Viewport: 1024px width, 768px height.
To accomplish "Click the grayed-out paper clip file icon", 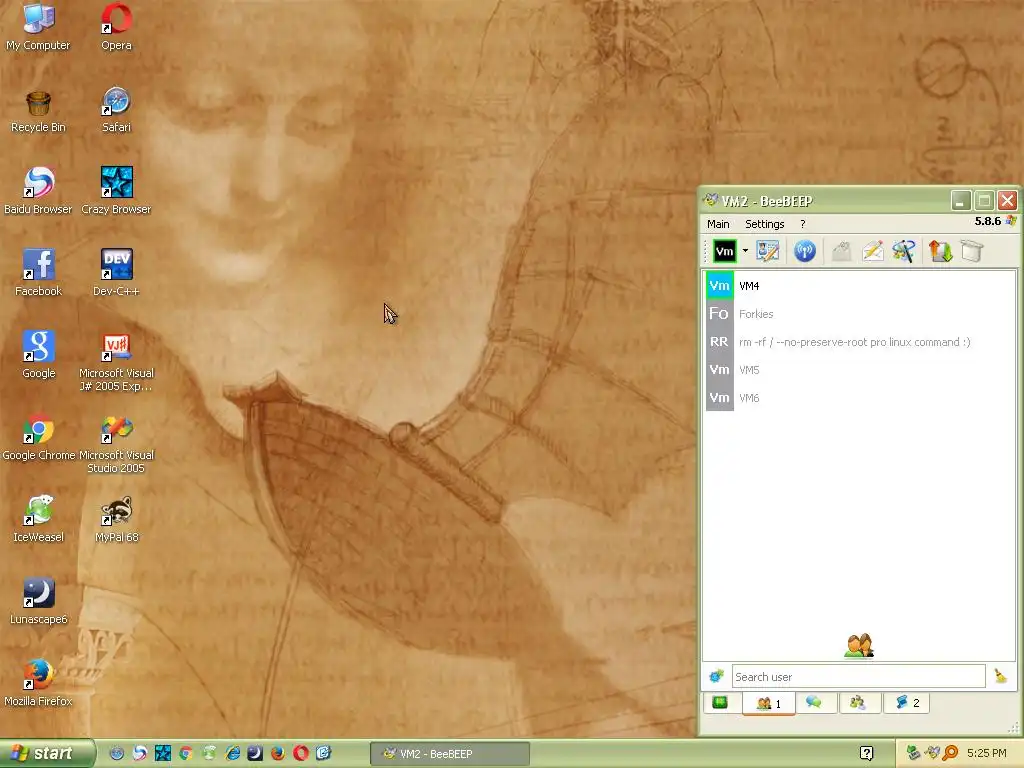I will [842, 251].
